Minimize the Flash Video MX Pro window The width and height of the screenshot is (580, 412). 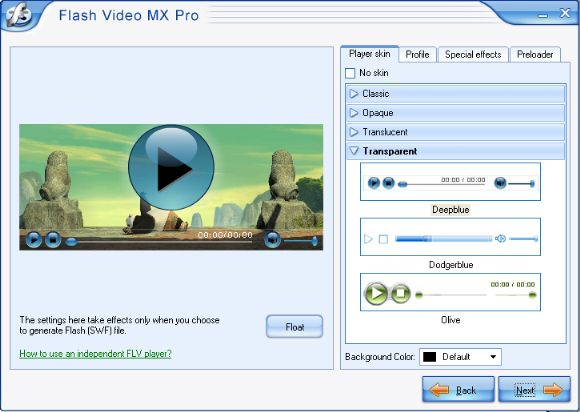(543, 16)
